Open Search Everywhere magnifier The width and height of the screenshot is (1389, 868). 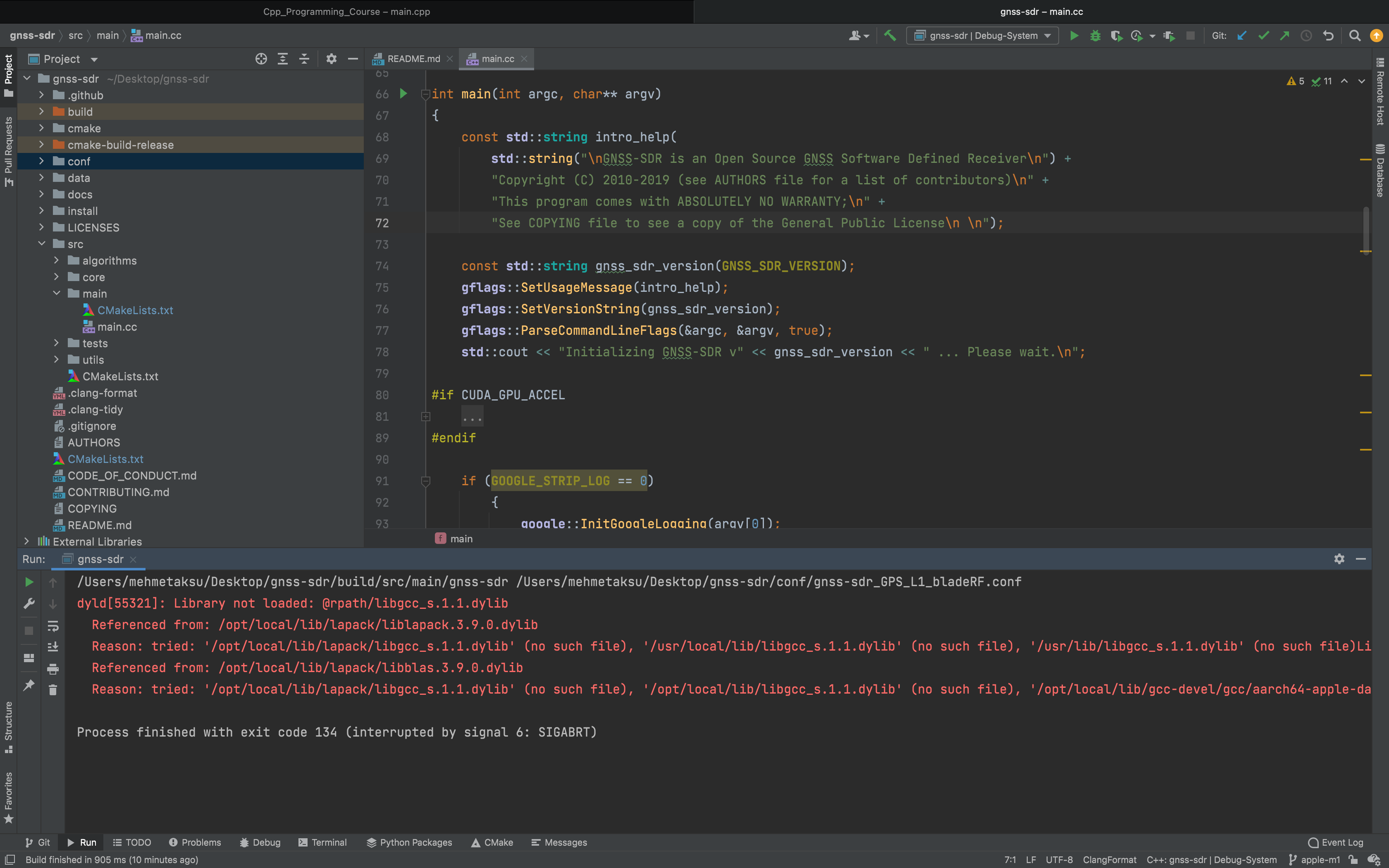(1355, 36)
